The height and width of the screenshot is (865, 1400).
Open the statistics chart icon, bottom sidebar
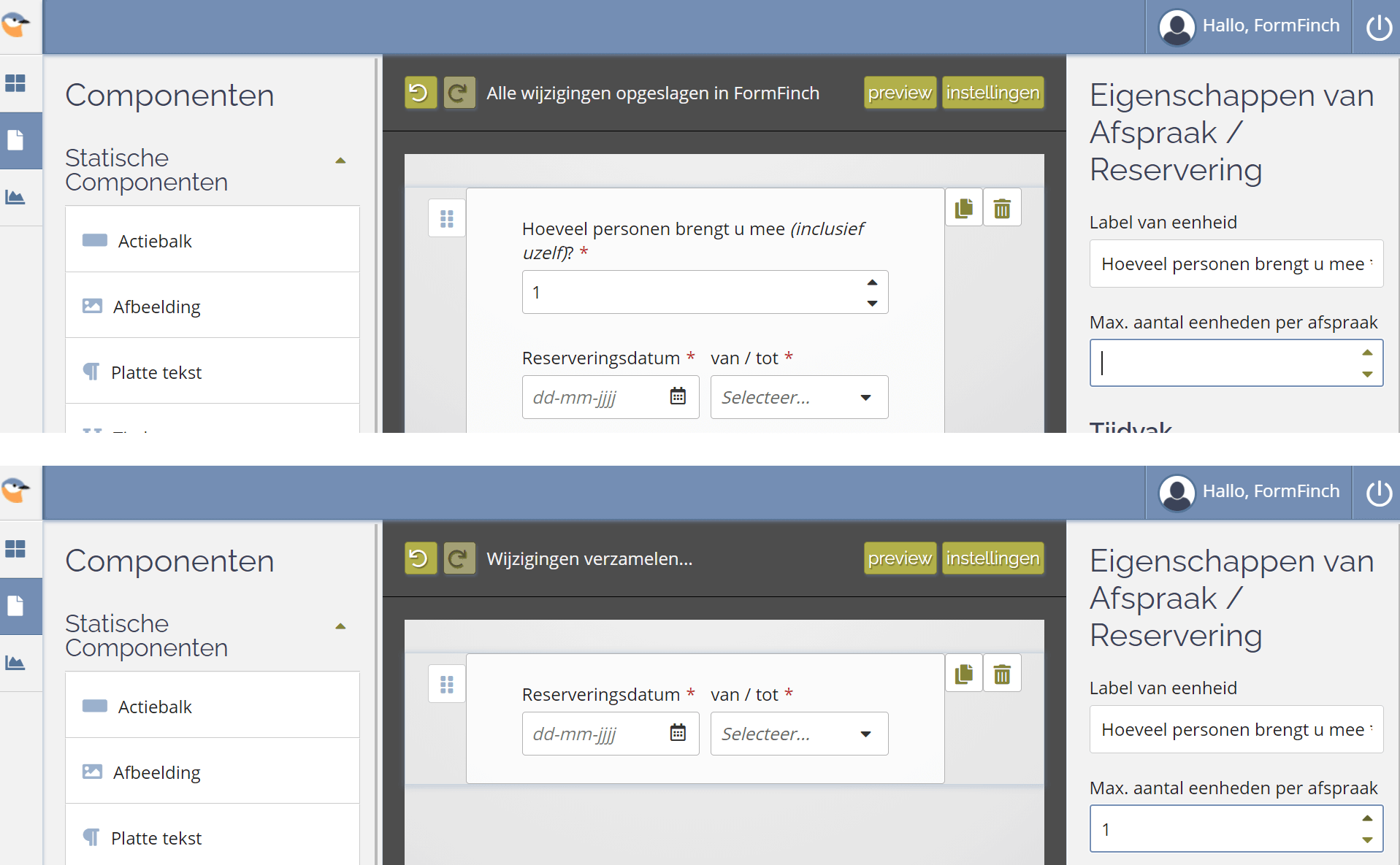[x=15, y=663]
